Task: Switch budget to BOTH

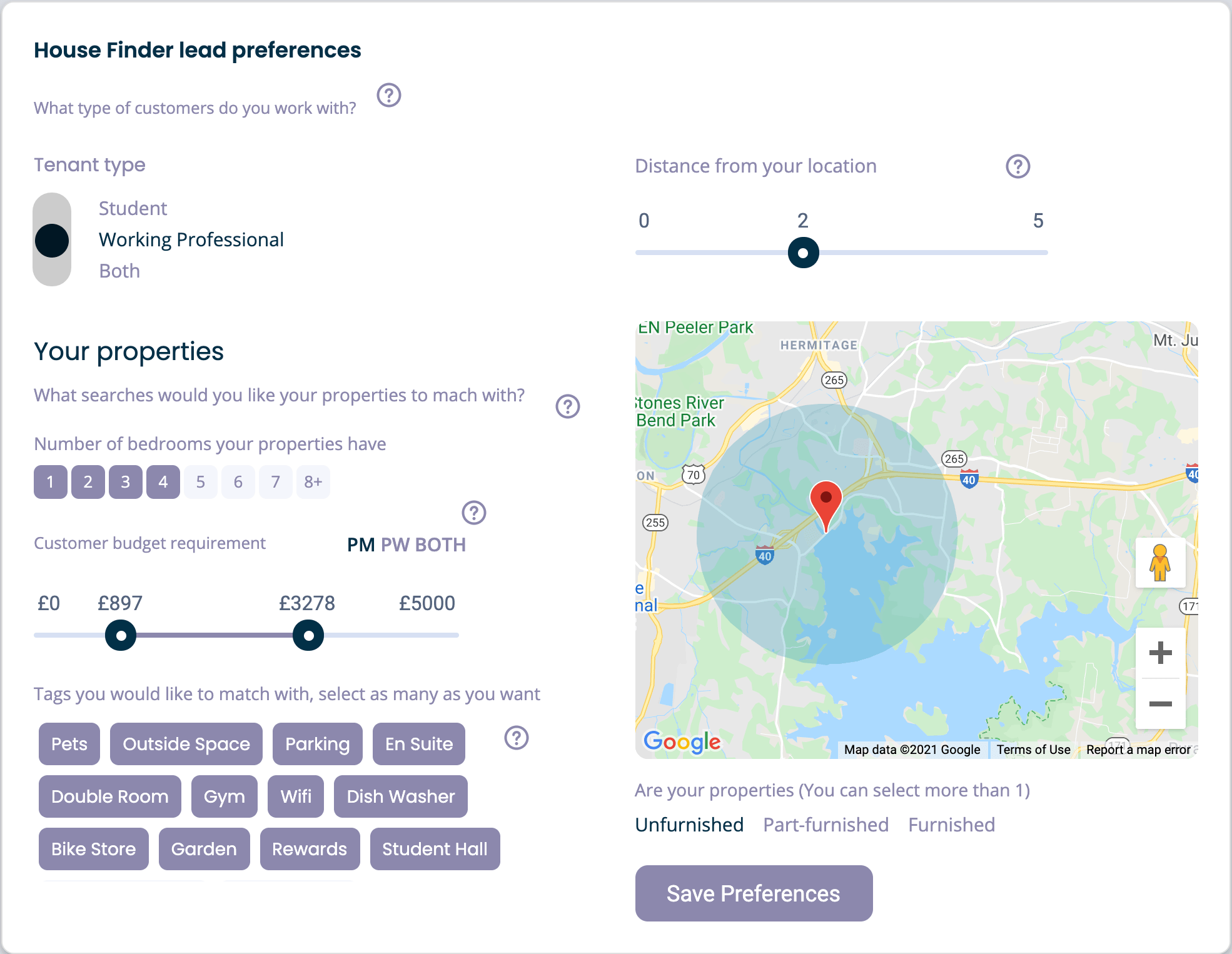Action: click(x=440, y=545)
